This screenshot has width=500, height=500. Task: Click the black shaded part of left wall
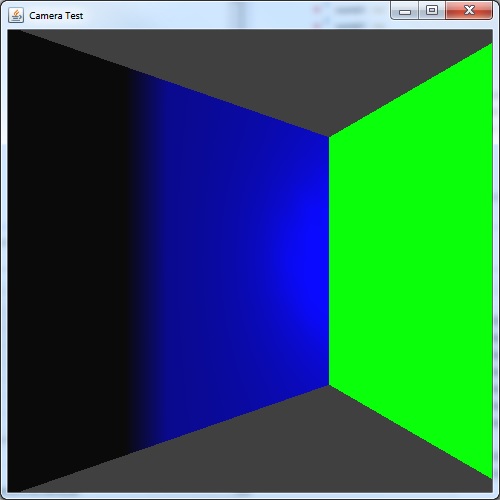tap(67, 260)
